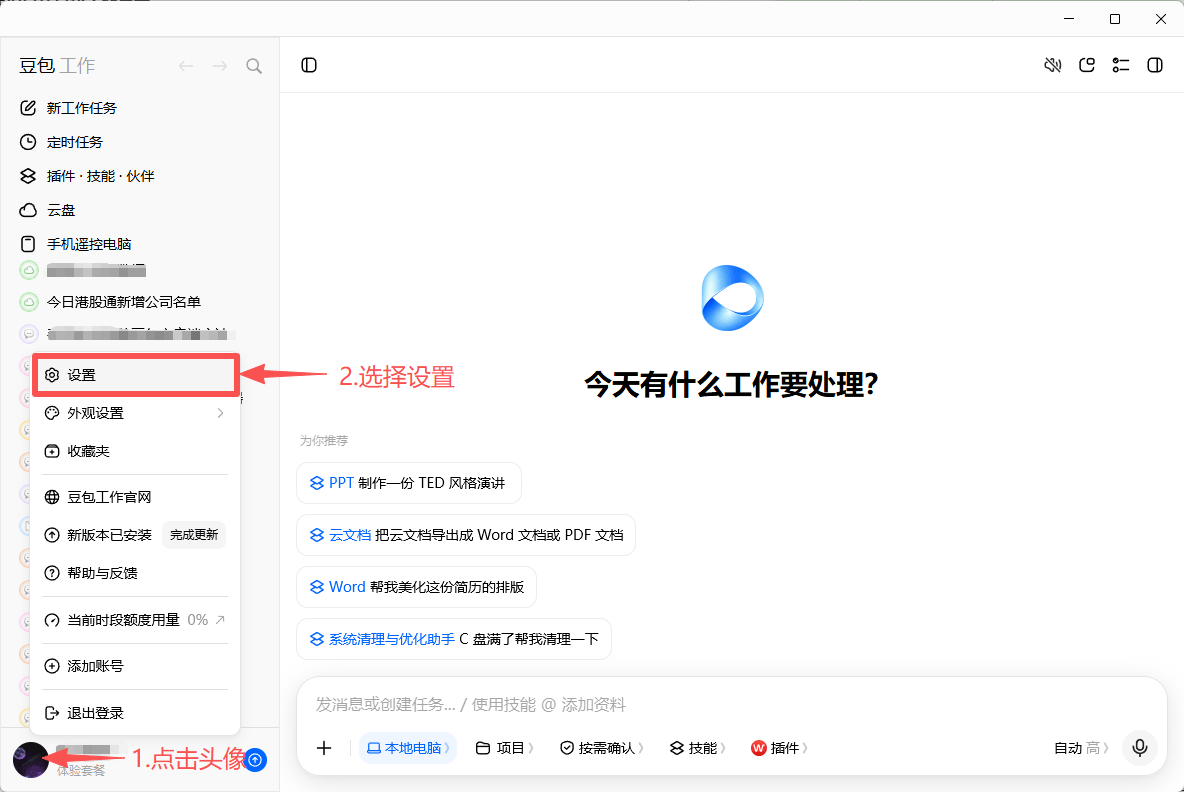Click the gauge icon for quota usage

coord(52,620)
